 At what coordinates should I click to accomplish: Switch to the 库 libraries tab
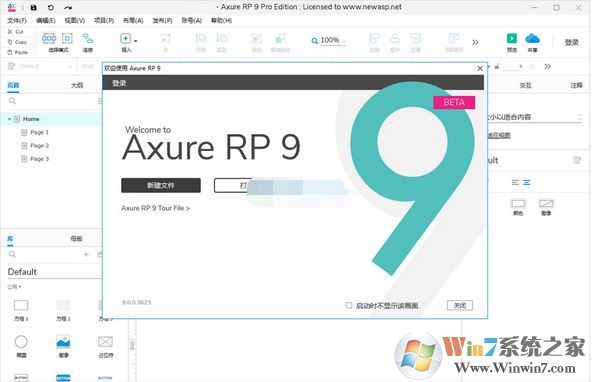tap(10, 239)
